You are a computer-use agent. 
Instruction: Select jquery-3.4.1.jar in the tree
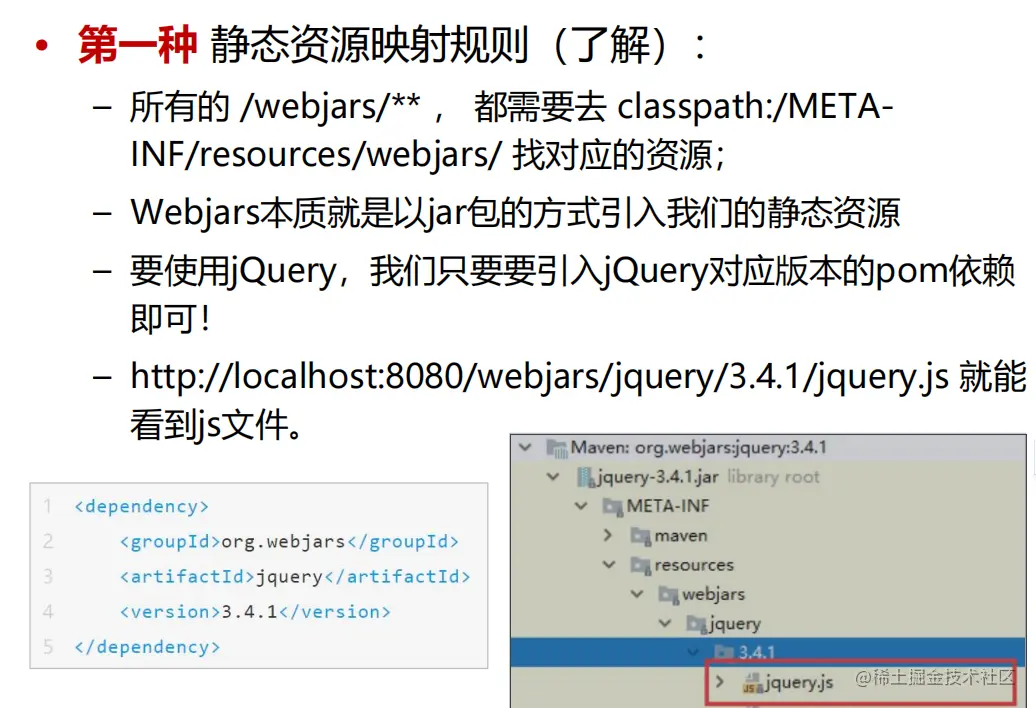(657, 477)
